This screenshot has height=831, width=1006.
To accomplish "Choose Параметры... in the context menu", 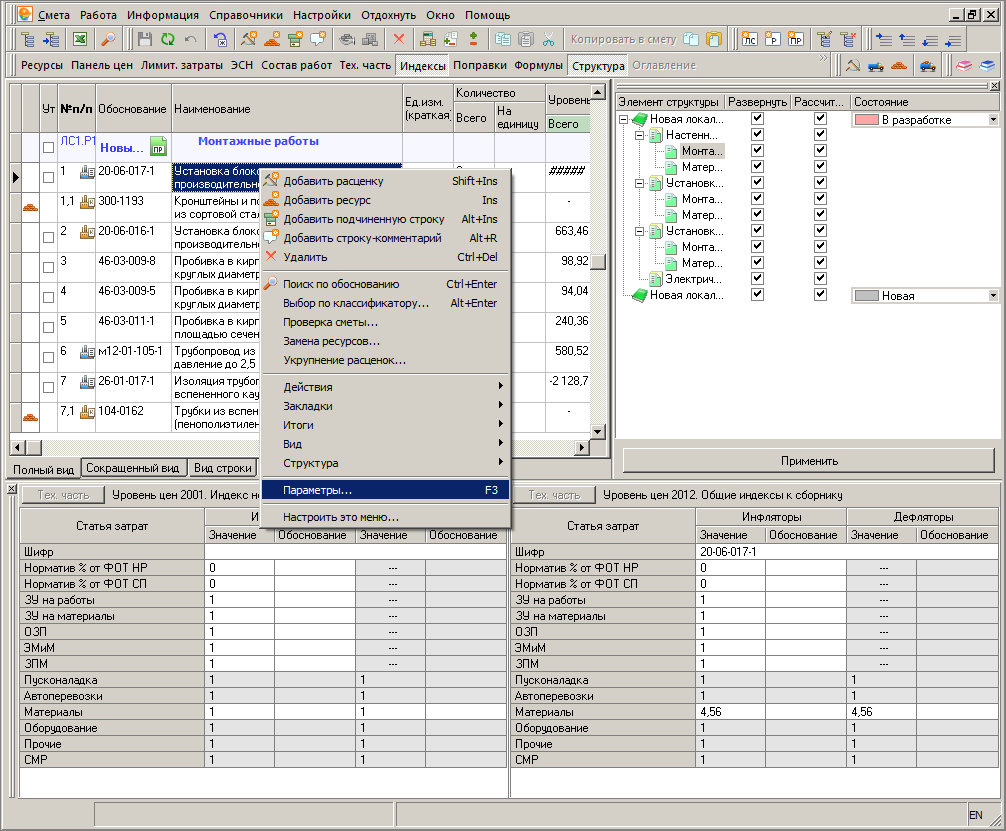I will coord(385,490).
